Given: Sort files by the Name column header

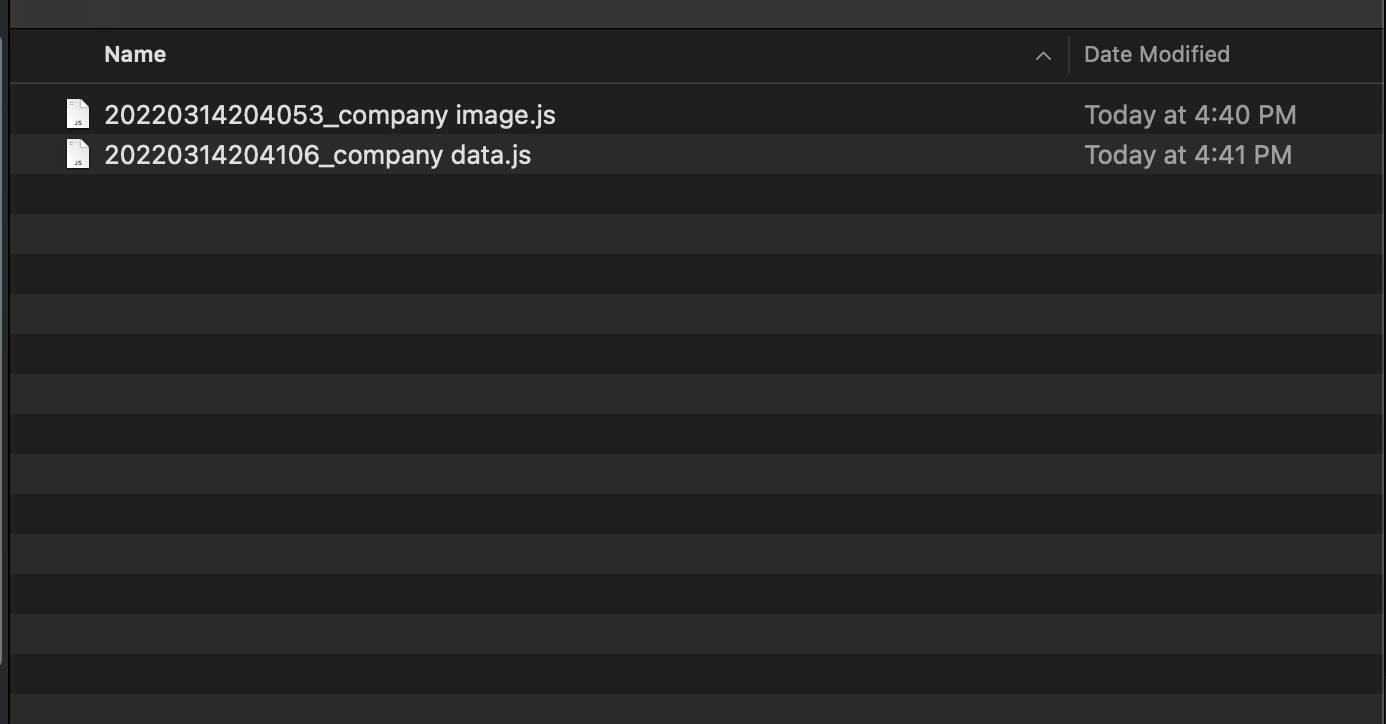Looking at the screenshot, I should [135, 55].
